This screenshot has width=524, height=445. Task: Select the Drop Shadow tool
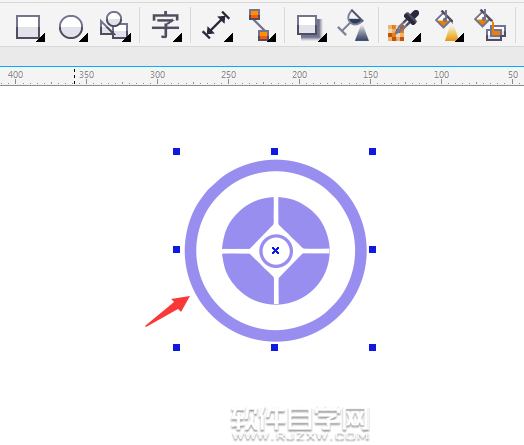point(309,27)
